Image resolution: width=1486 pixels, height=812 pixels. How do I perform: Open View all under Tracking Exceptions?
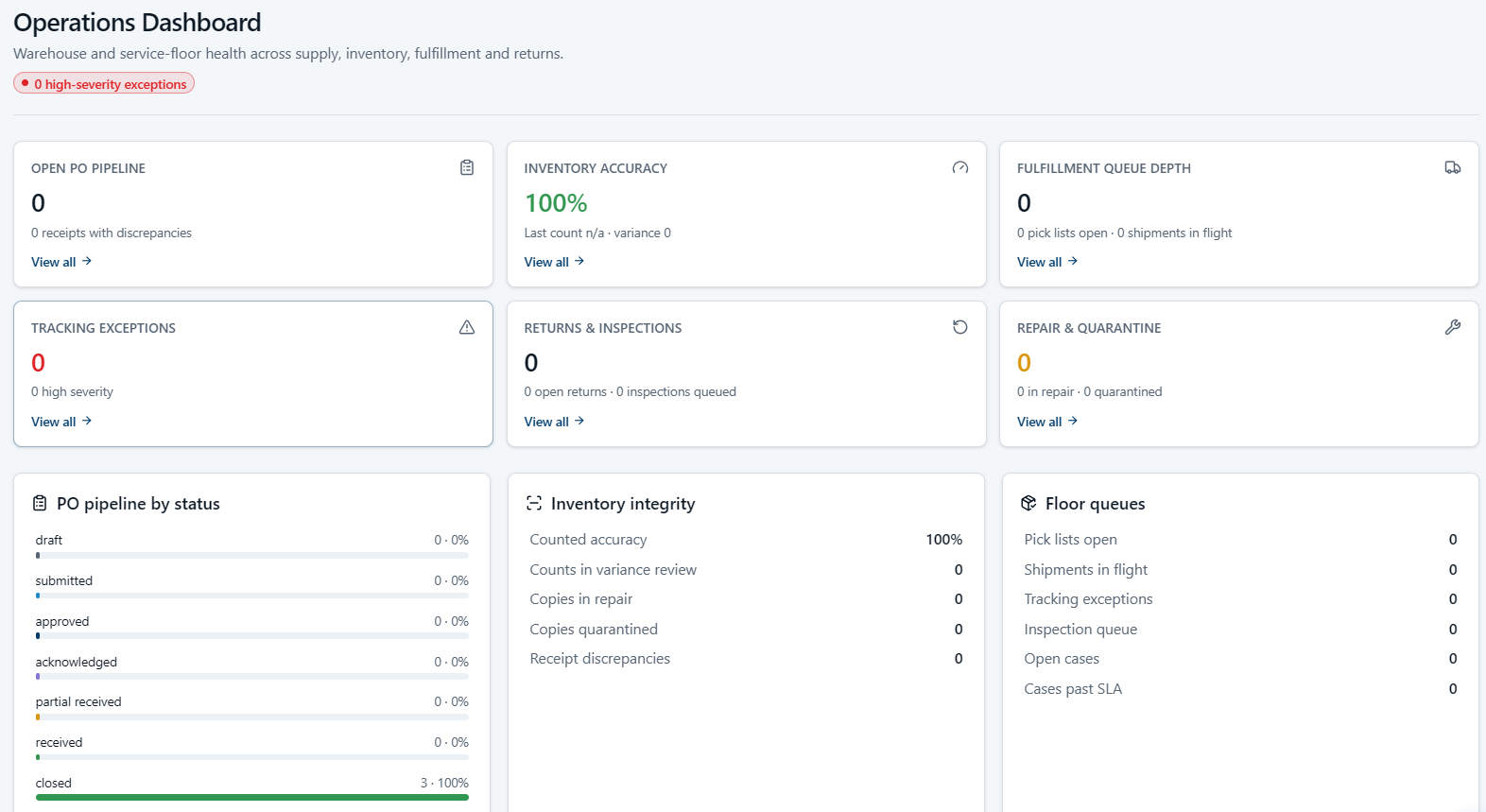61,422
